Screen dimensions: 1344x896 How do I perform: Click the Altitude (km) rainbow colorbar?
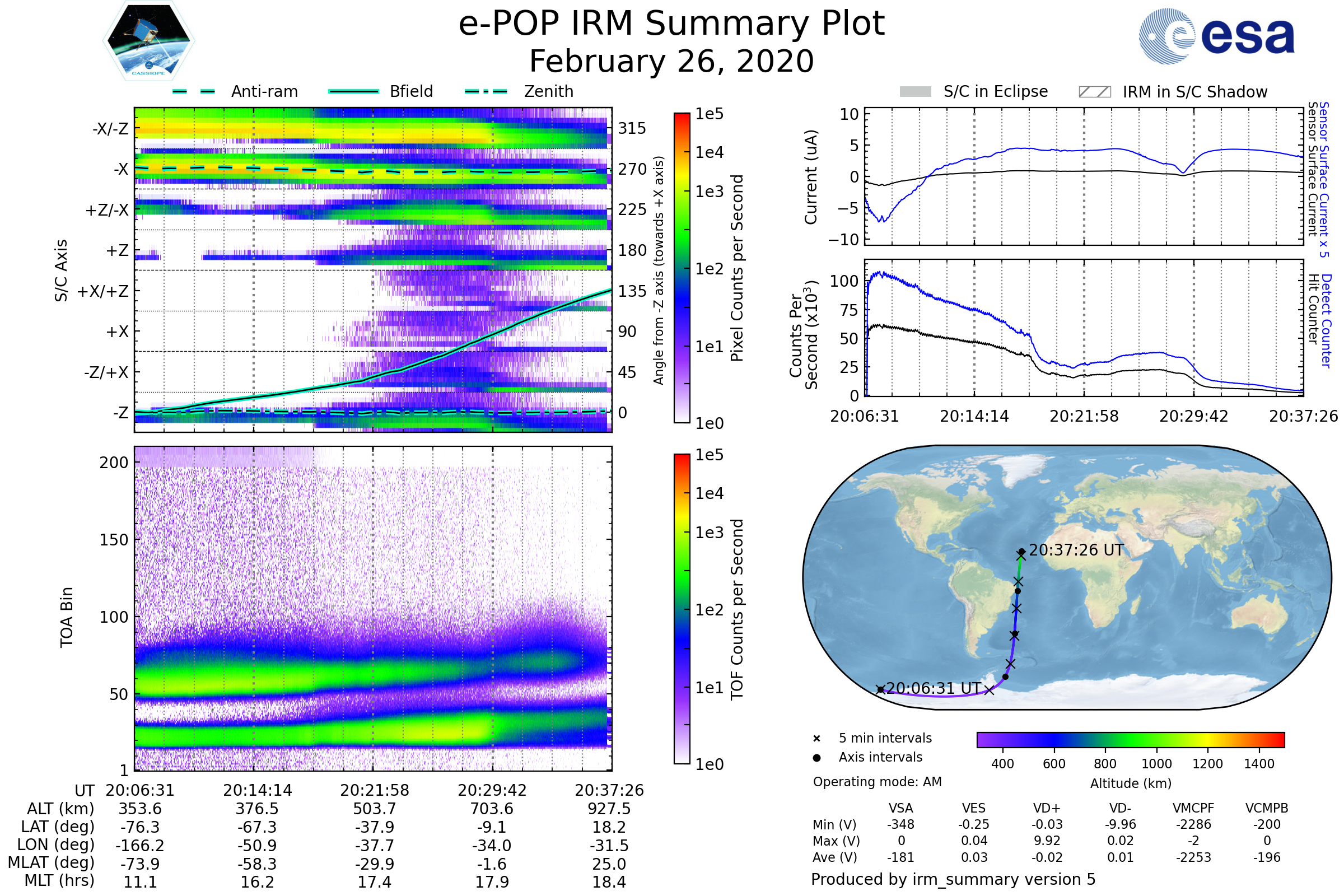1130,740
